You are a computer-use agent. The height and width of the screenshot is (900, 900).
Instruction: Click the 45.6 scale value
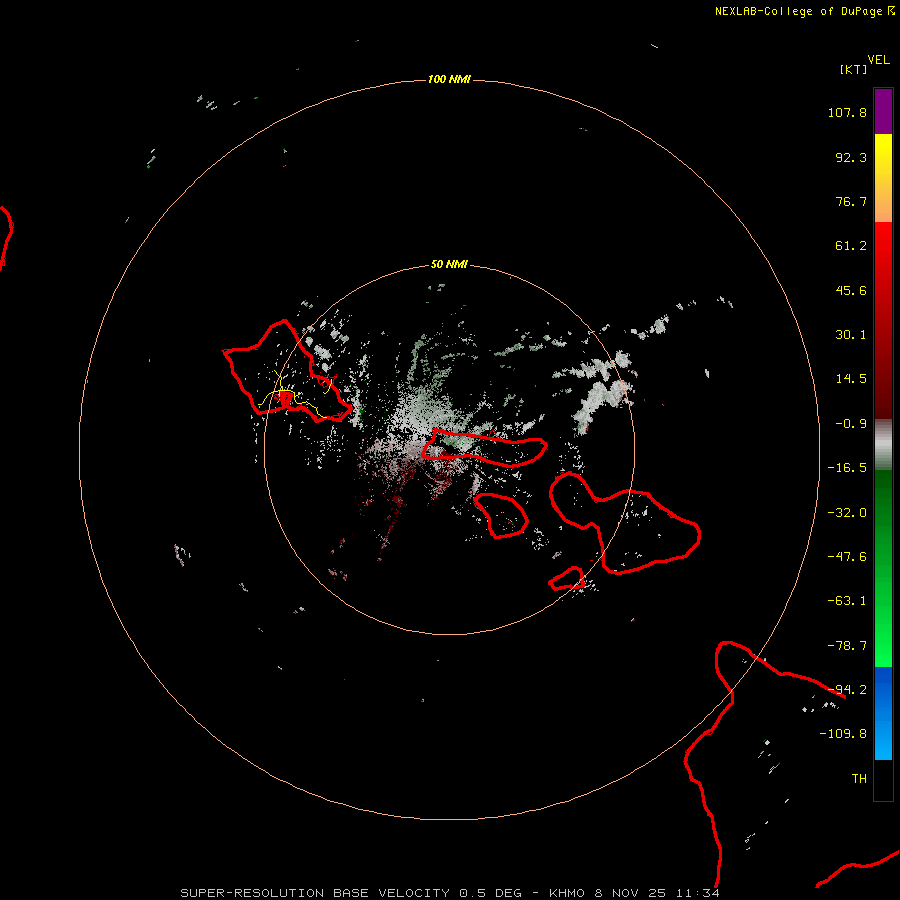pyautogui.click(x=851, y=290)
